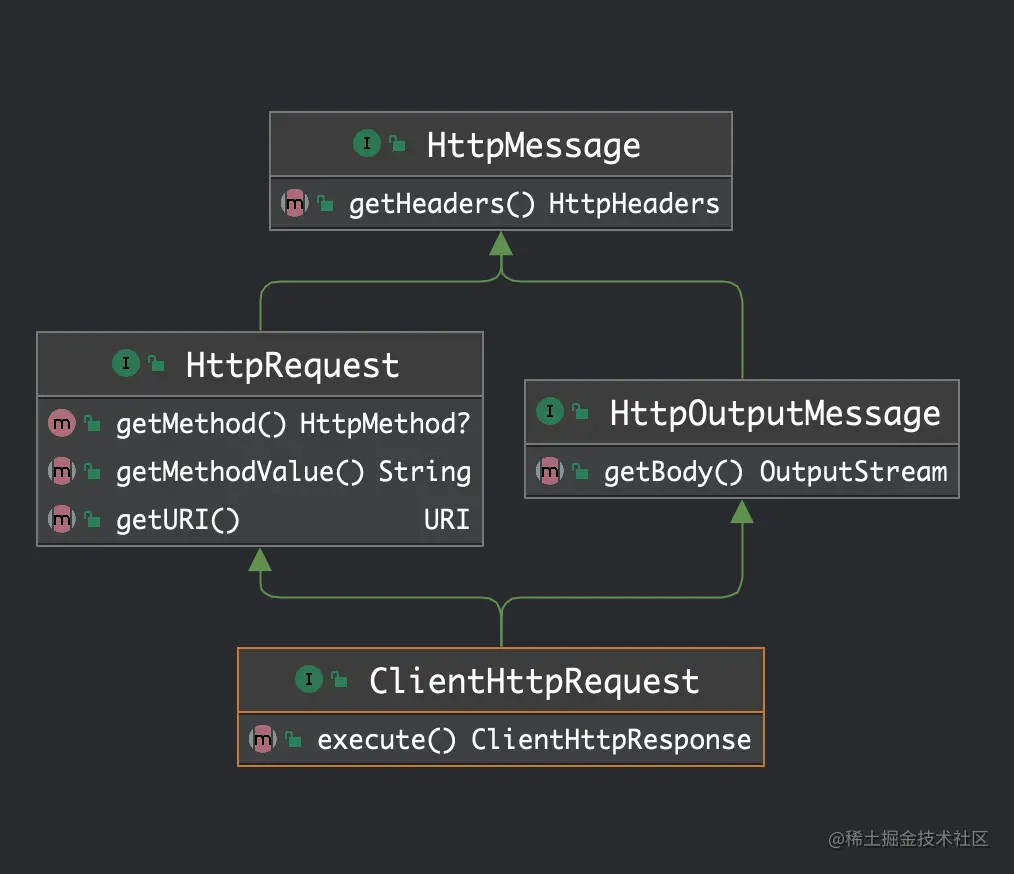Click the method icon beside execute()
This screenshot has height=874, width=1014.
pos(263,740)
